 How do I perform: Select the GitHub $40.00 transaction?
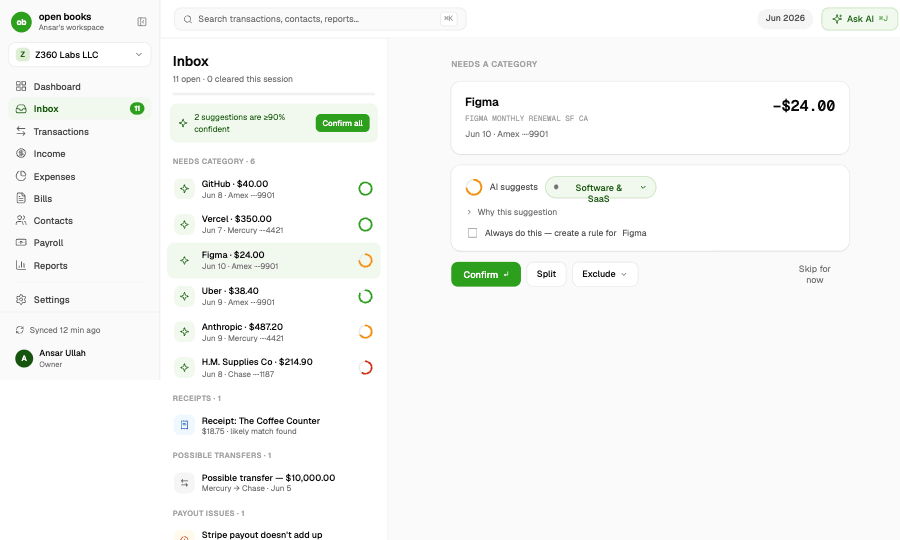pyautogui.click(x=274, y=189)
